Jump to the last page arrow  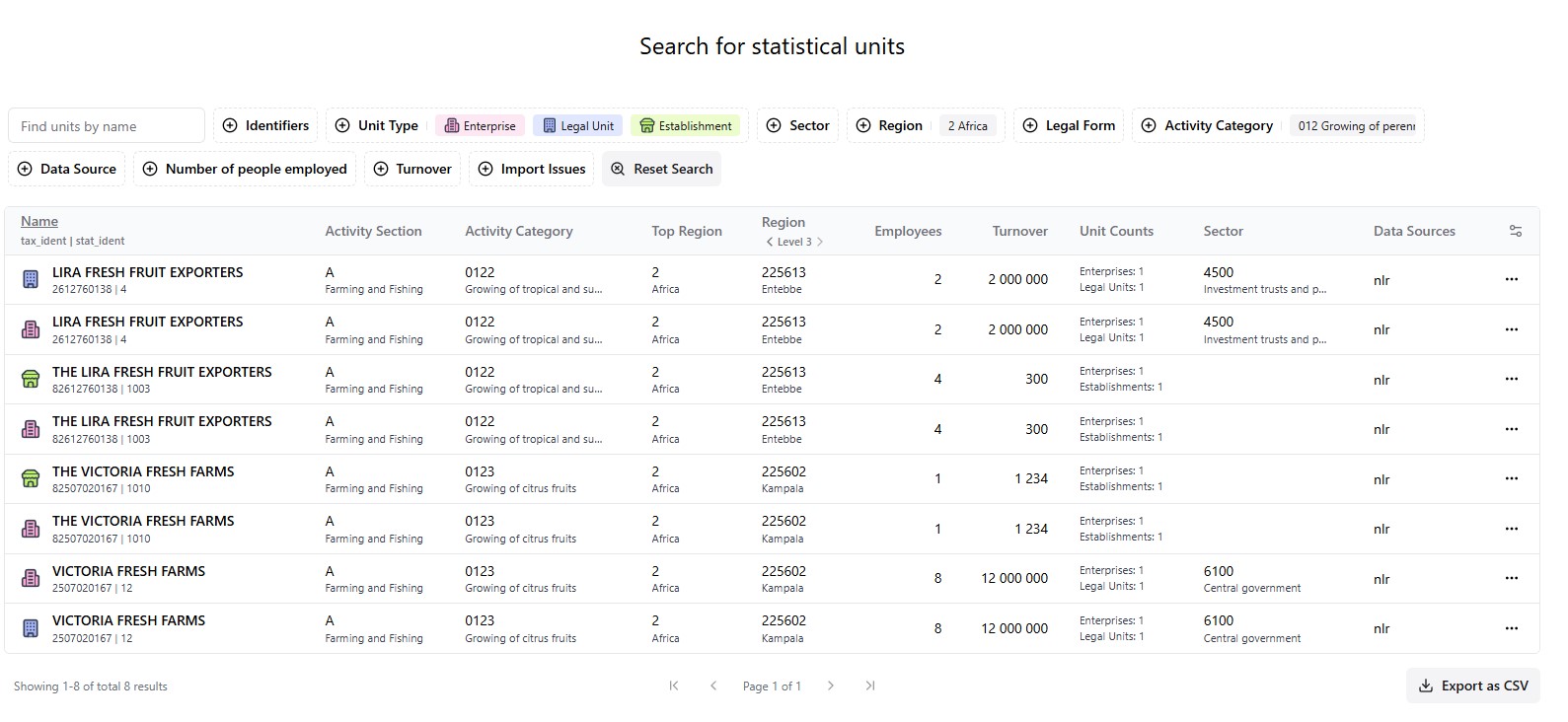(869, 686)
